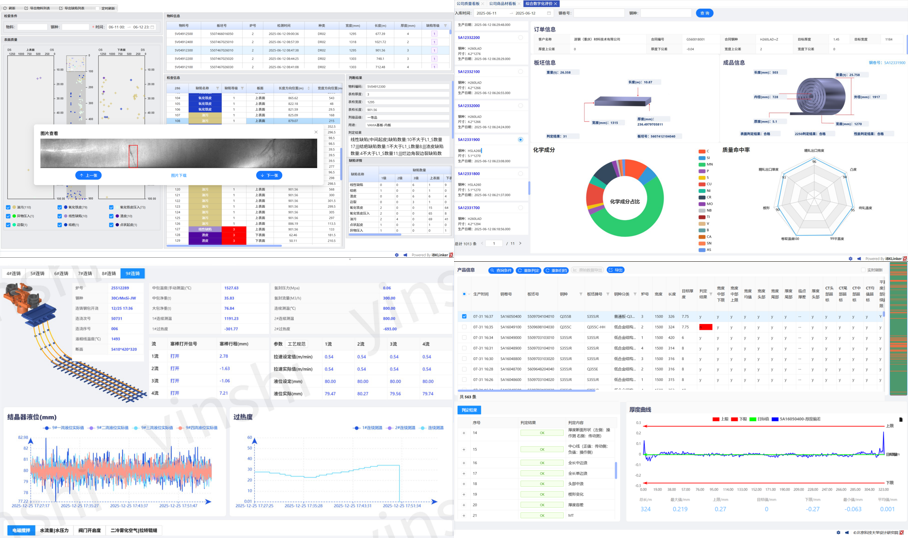Click the horizontal scrollbar under the 检查信息 table
908x538 pixels.
[x=224, y=246]
